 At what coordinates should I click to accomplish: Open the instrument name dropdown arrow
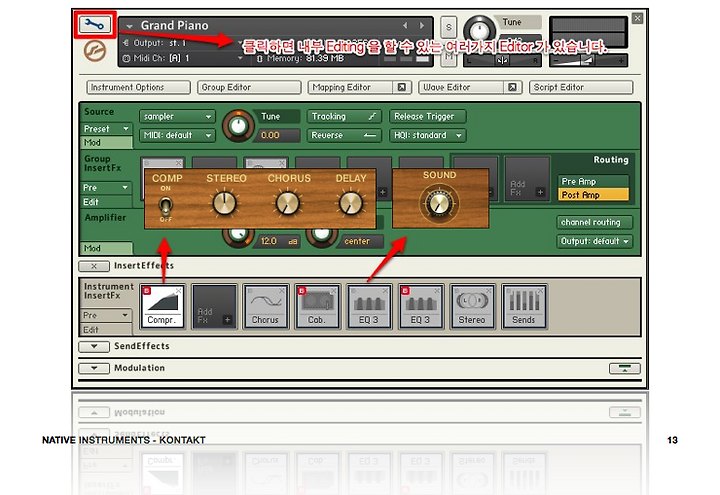(x=129, y=27)
